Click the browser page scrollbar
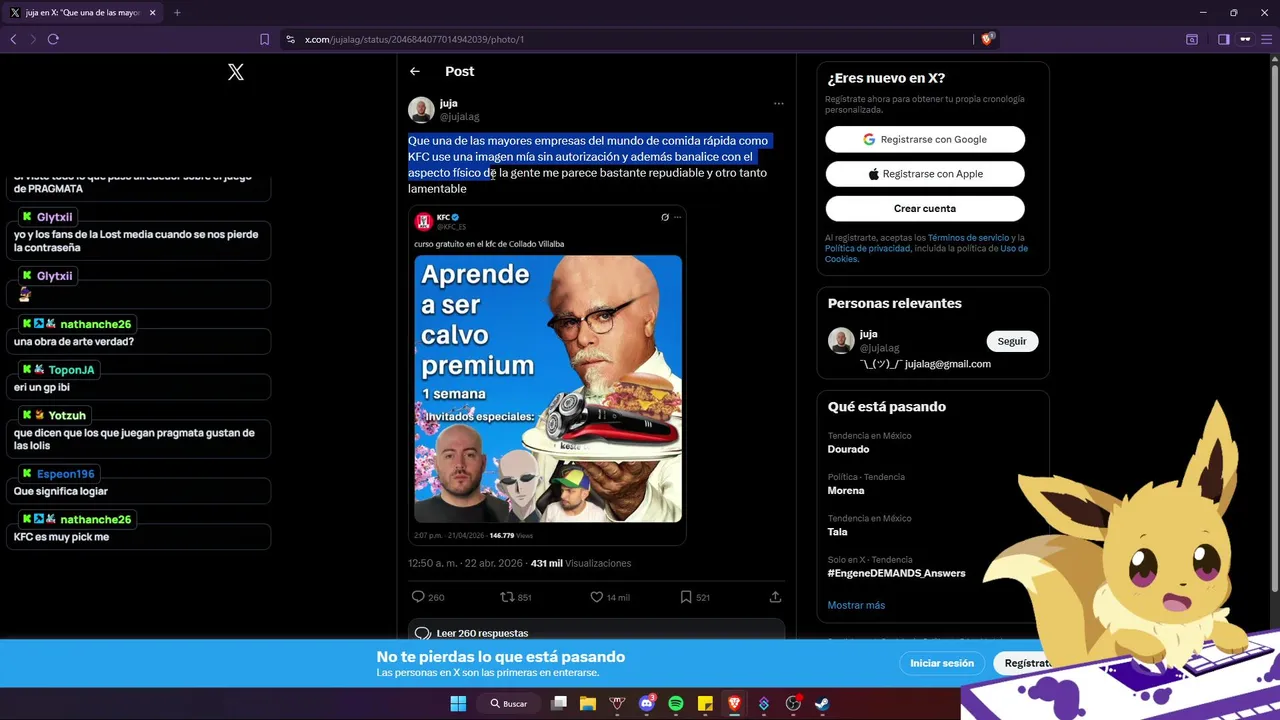 [1273, 330]
